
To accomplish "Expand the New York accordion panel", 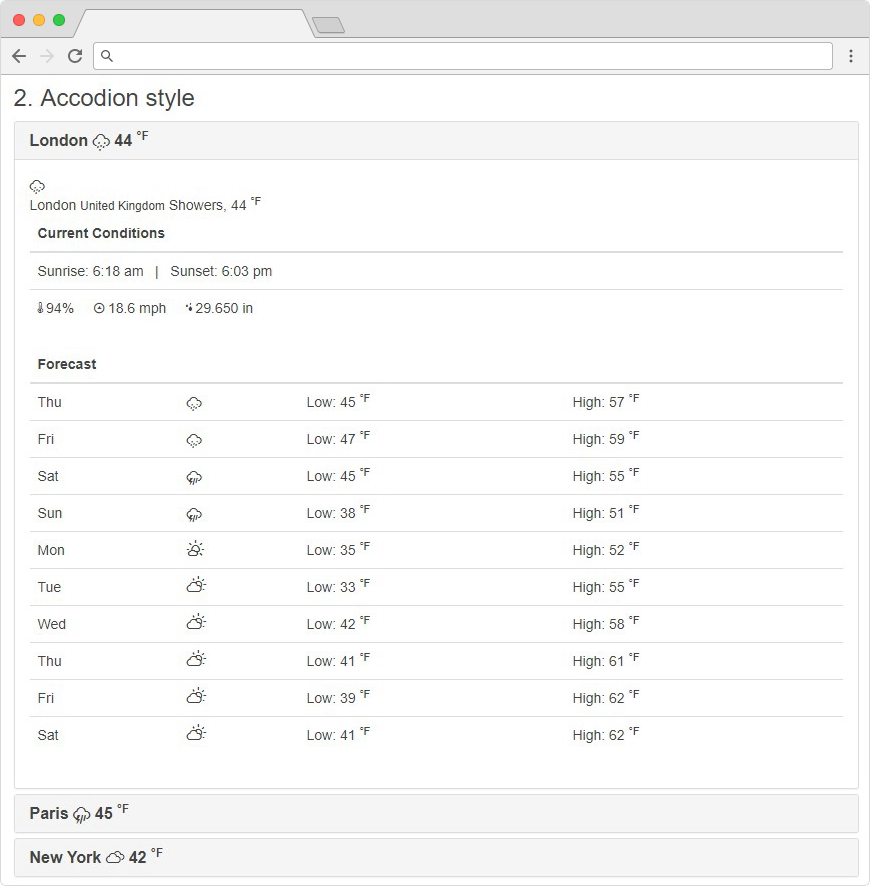I will pyautogui.click(x=436, y=857).
